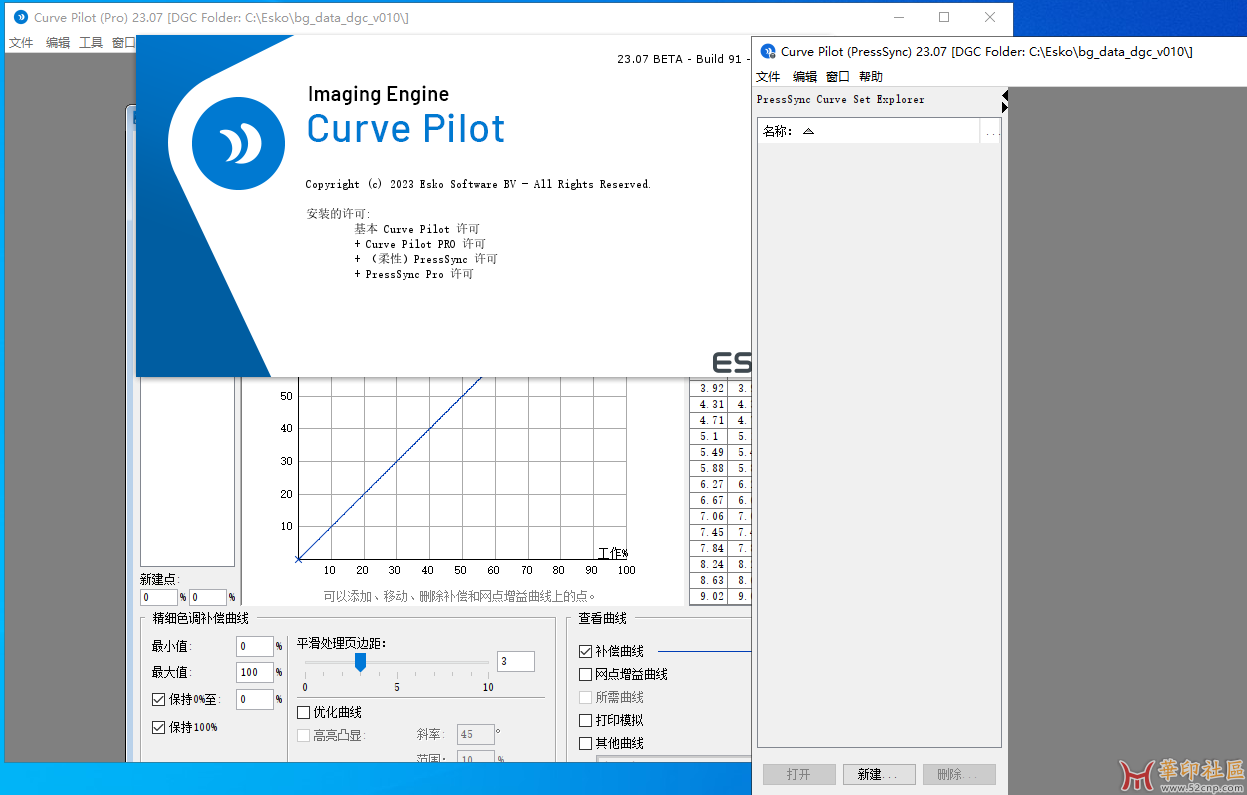This screenshot has width=1247, height=795.
Task: Click the Curve Pilot (Pro) title bar app icon
Action: coord(21,17)
